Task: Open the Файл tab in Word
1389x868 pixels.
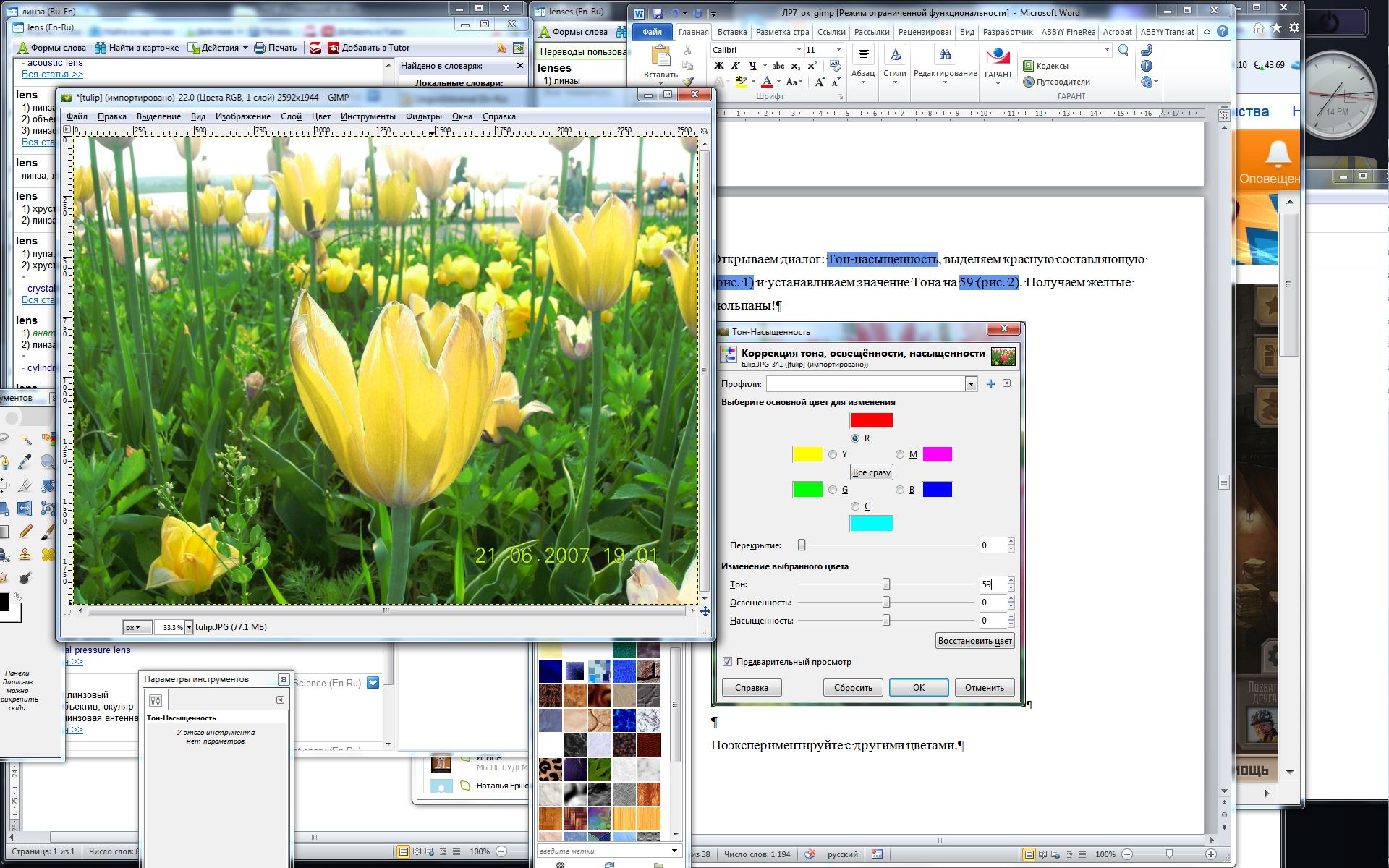Action: (x=652, y=32)
